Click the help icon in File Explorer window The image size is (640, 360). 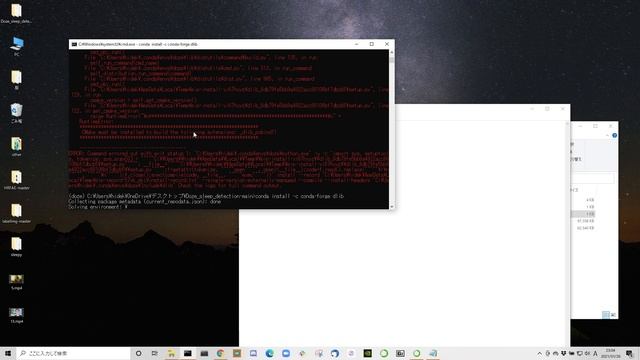tap(614, 135)
